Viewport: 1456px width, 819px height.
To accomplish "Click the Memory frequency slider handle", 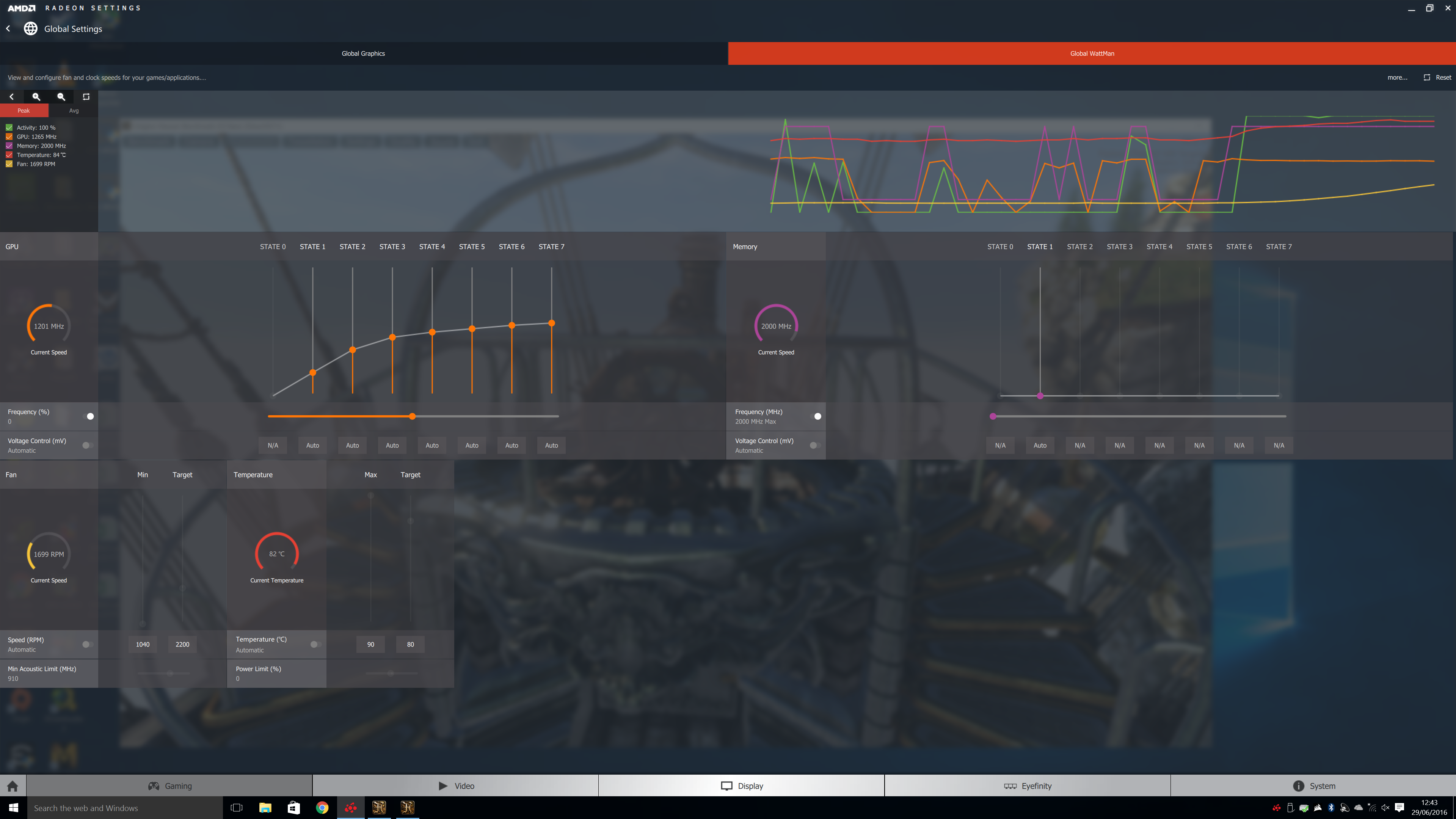I will (993, 417).
